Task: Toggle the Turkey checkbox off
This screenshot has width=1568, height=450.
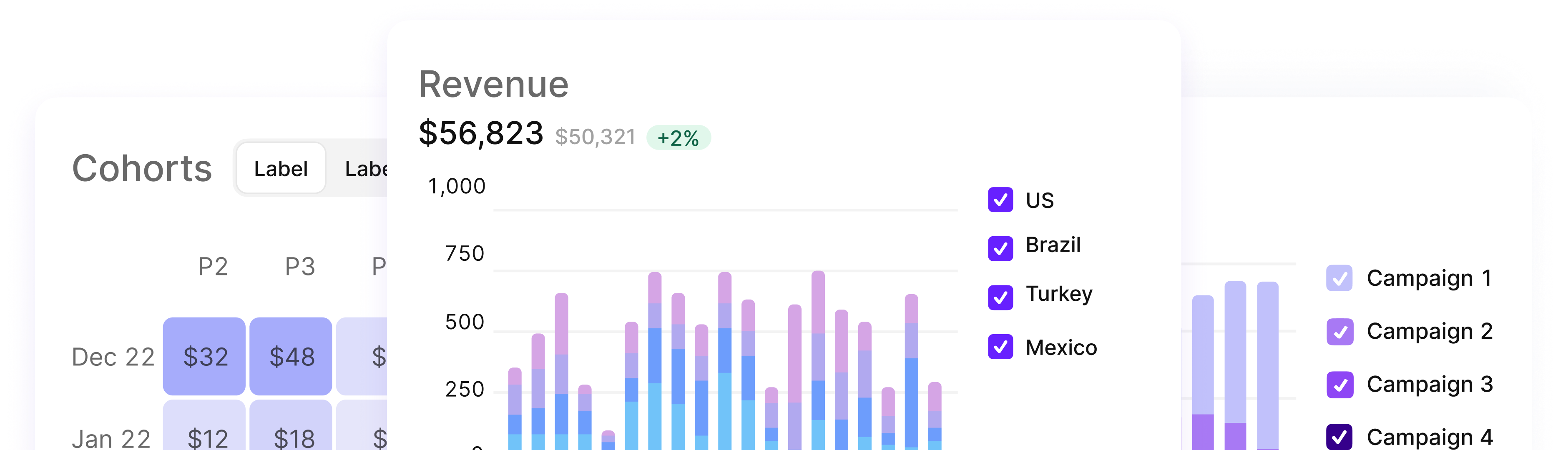Action: pos(1000,294)
